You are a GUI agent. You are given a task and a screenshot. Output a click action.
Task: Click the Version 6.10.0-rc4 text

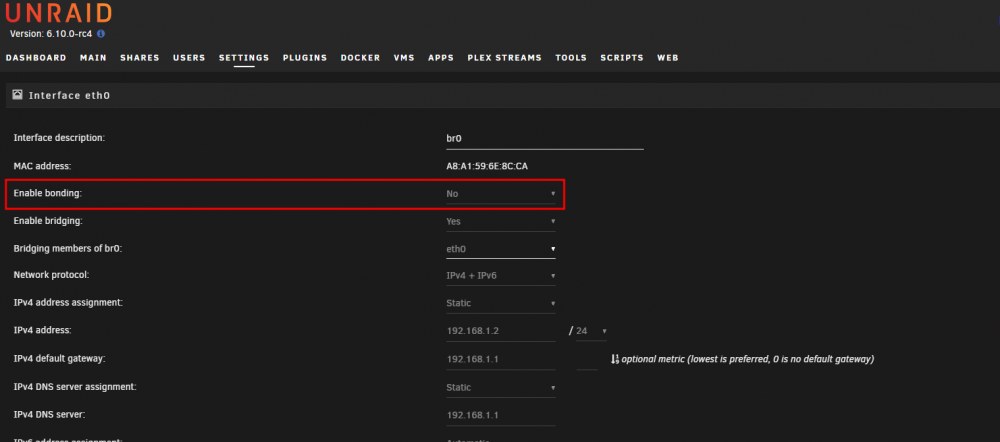pyautogui.click(x=52, y=33)
